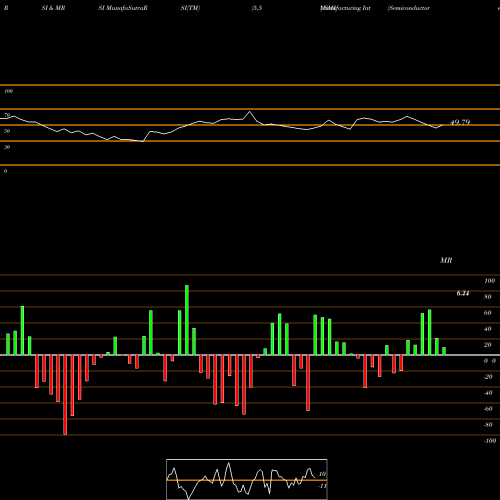The image size is (500, 500).
Task: Click the RSI line peak above 70
Action: (x=250, y=112)
